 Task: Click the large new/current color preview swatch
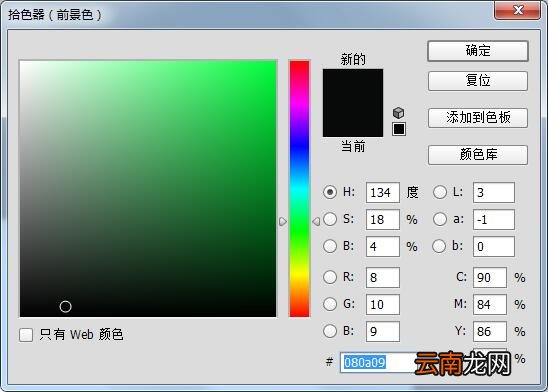click(353, 103)
